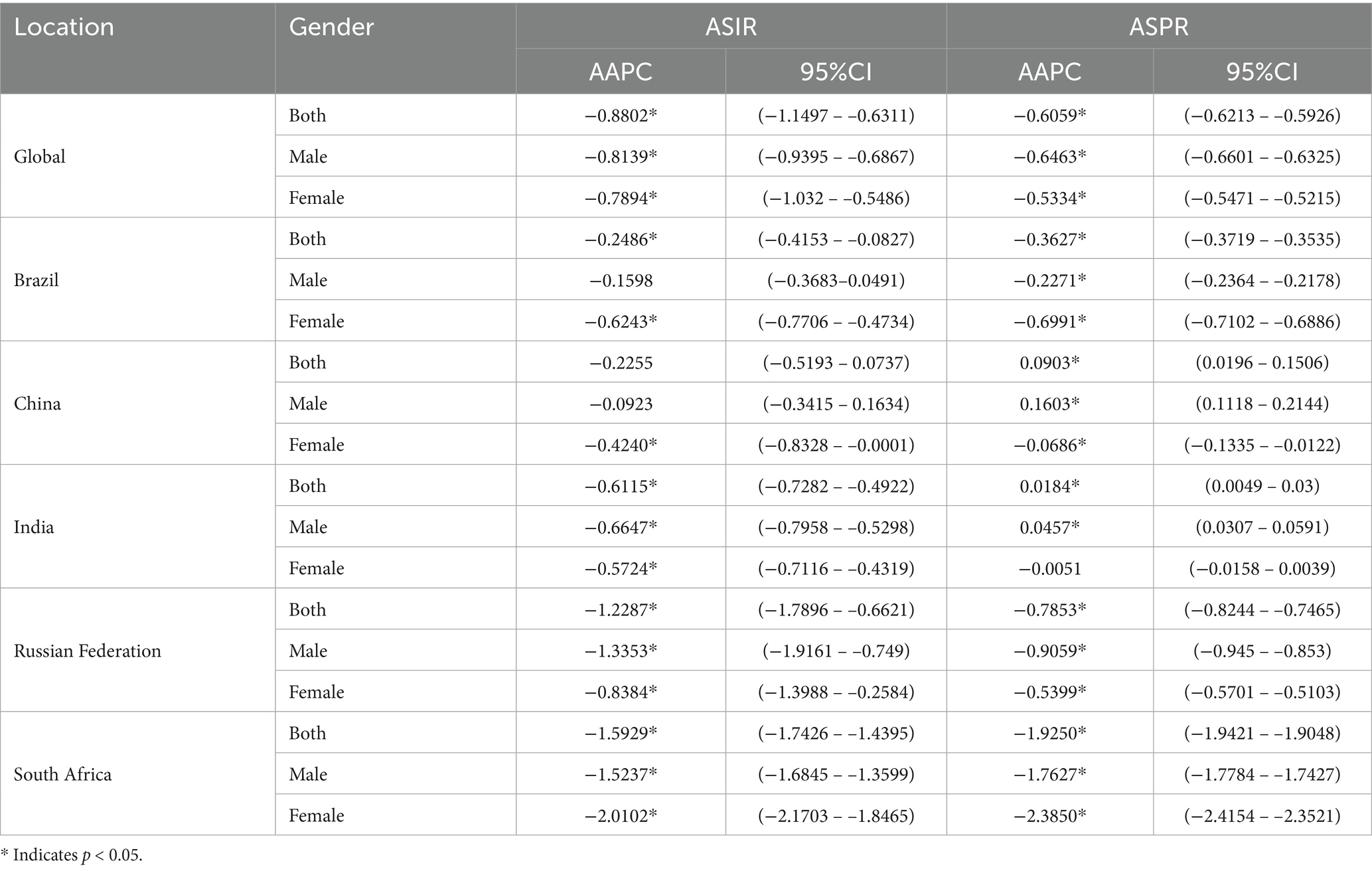Select China Both ASPR value 0.0903*
This screenshot has width=1372, height=871.
1049,362
